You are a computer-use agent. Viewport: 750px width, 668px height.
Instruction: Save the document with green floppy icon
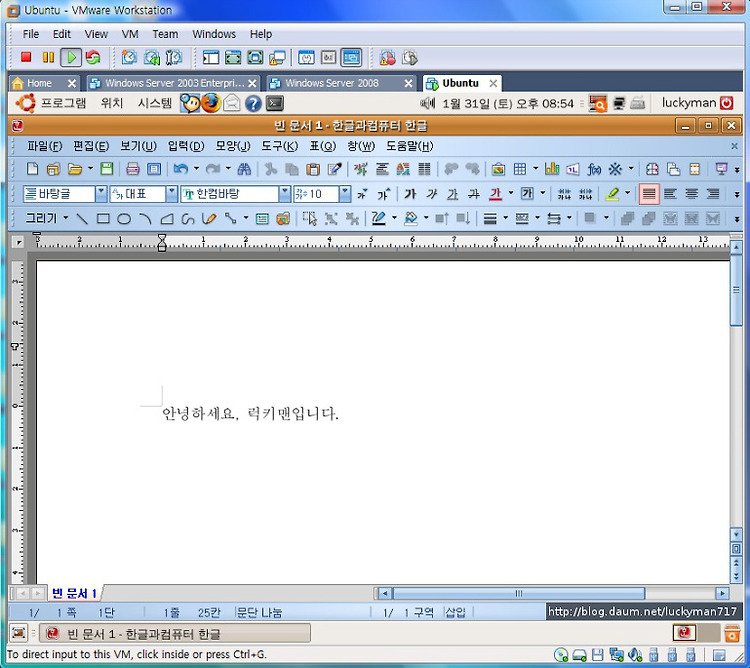click(x=107, y=168)
